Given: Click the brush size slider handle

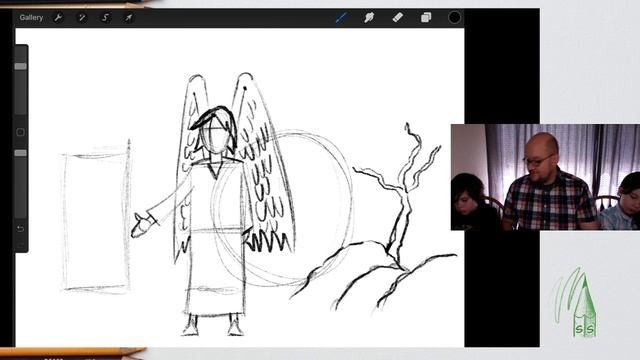Looking at the screenshot, I should 20,66.
